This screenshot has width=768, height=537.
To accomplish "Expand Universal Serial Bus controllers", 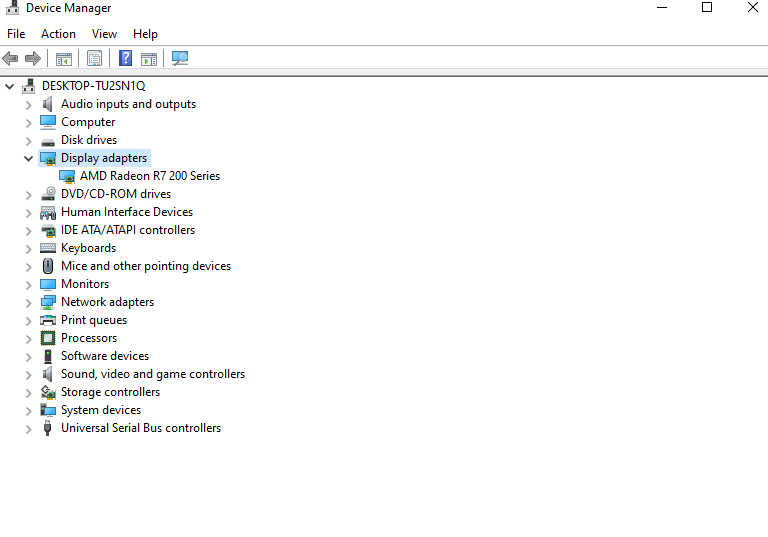I will (28, 428).
